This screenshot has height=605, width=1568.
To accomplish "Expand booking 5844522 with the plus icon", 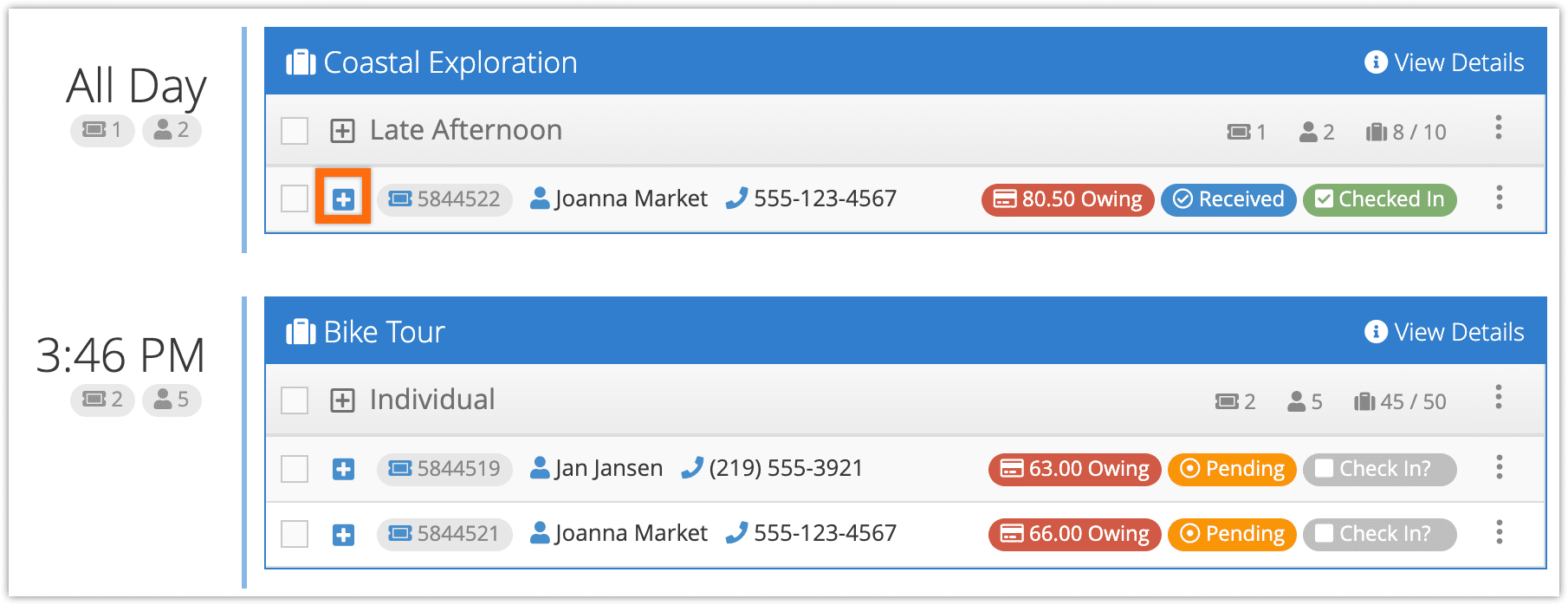I will [343, 199].
